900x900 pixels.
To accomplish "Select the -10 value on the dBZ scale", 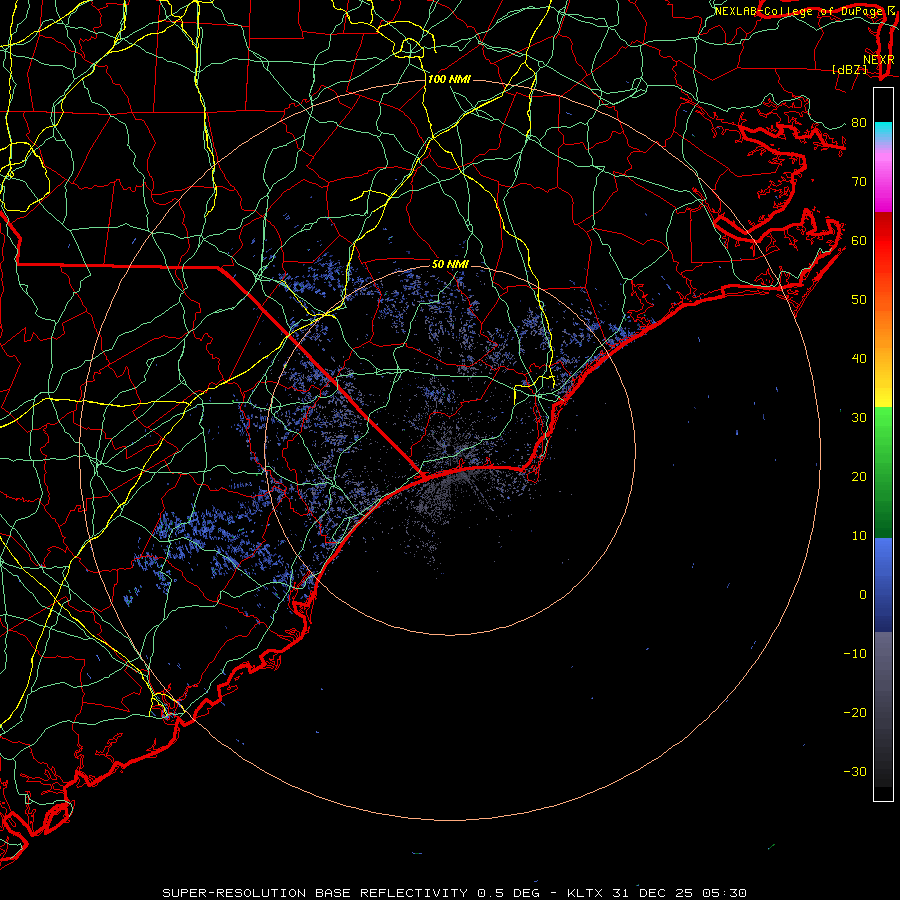I will pos(855,653).
